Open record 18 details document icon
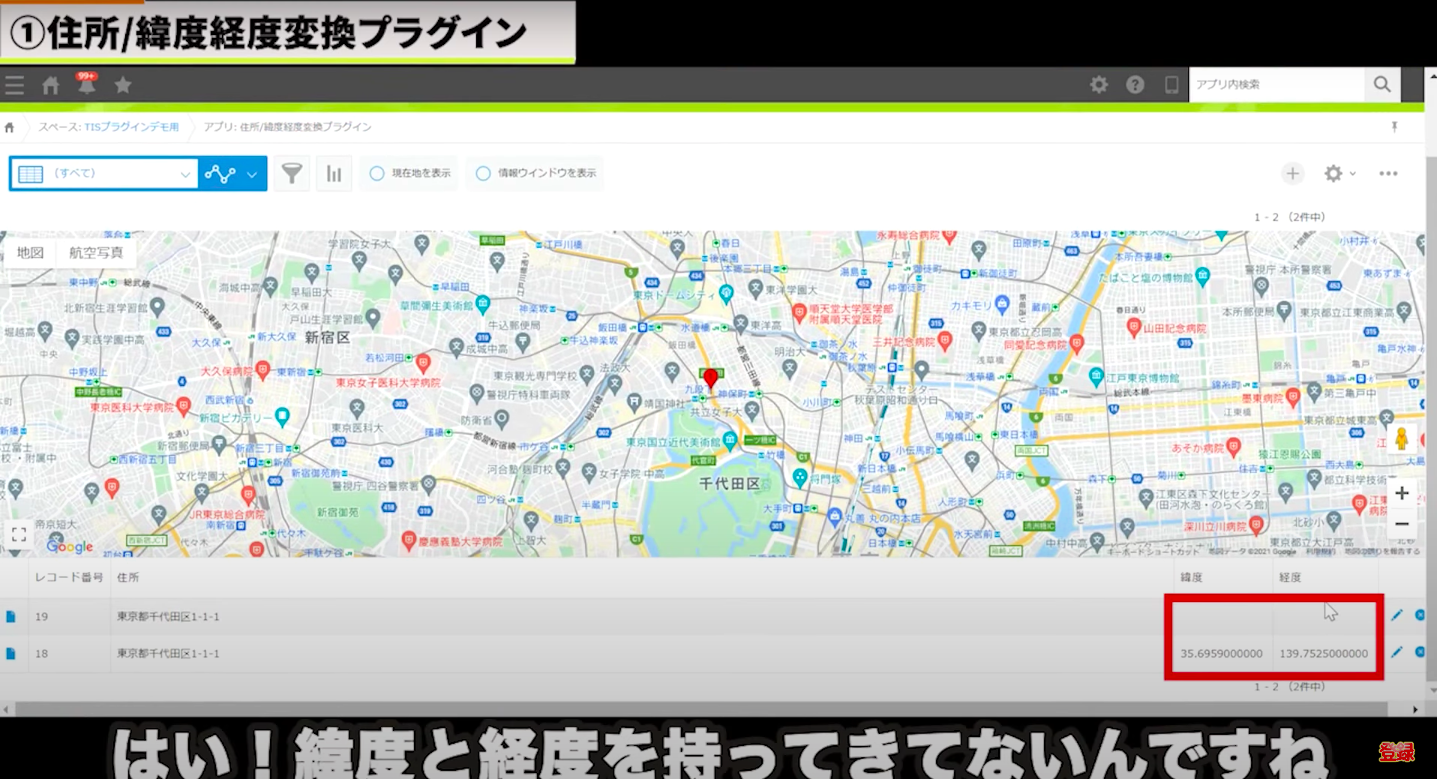The height and width of the screenshot is (779, 1437). [x=11, y=653]
